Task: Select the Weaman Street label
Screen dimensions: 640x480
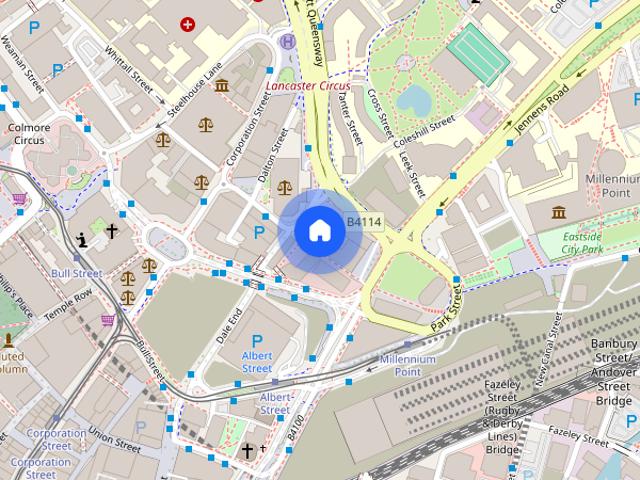Action: 22,64
